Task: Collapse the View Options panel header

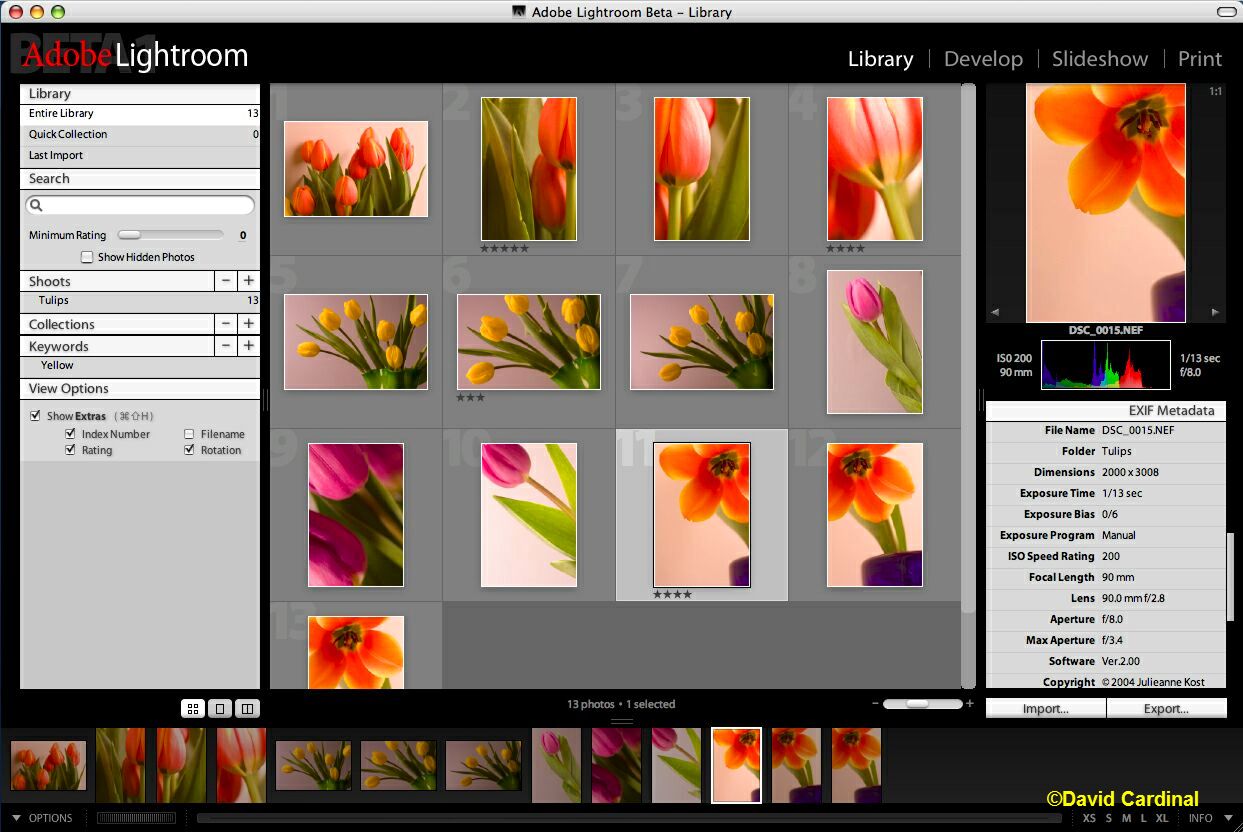Action: pos(140,389)
